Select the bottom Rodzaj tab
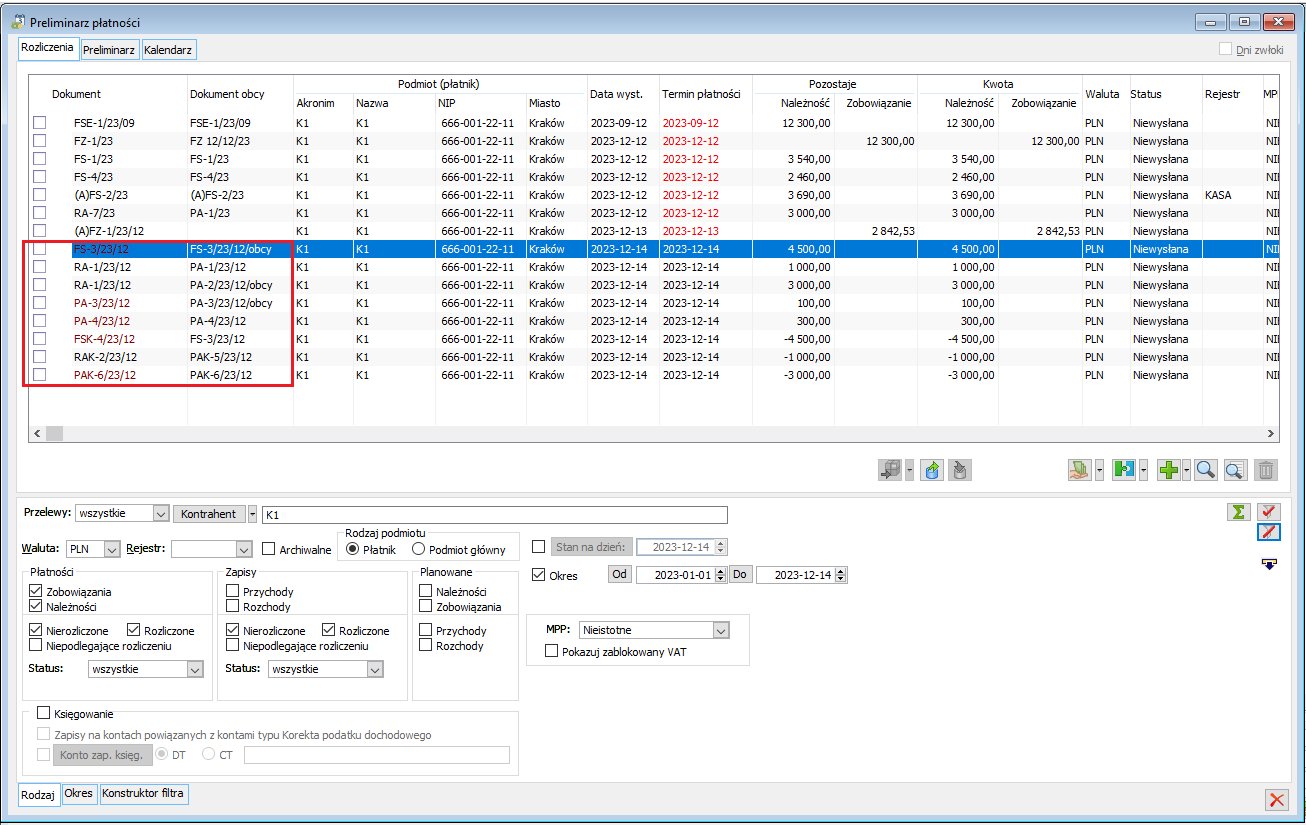The image size is (1306, 825). tap(39, 795)
